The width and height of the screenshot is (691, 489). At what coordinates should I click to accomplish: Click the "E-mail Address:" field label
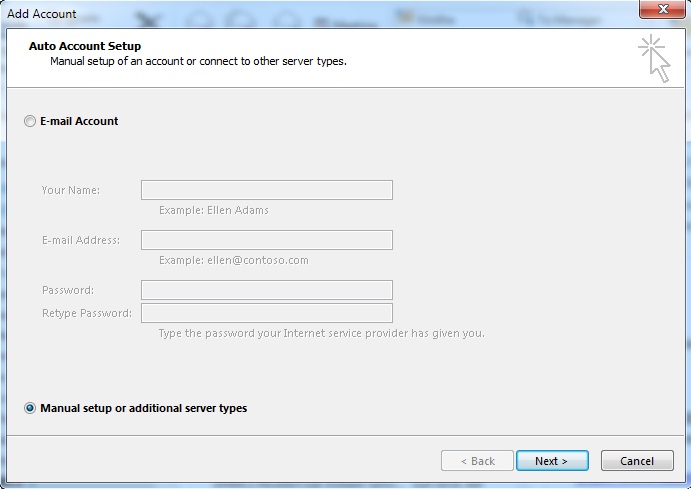(81, 241)
